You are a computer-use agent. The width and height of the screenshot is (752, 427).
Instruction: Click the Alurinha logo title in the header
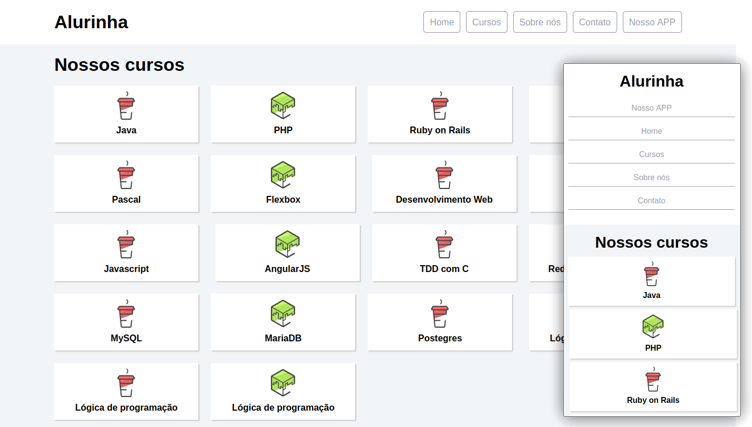91,22
